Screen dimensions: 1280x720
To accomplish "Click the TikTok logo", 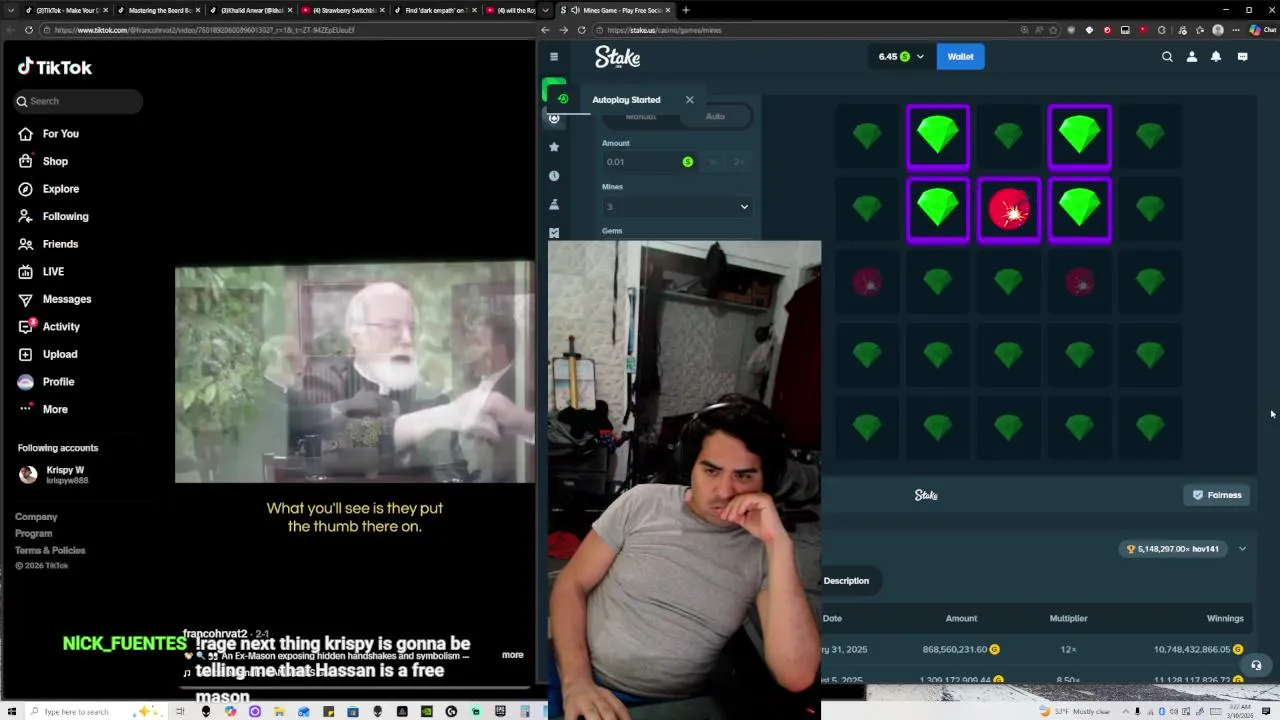I will (55, 67).
